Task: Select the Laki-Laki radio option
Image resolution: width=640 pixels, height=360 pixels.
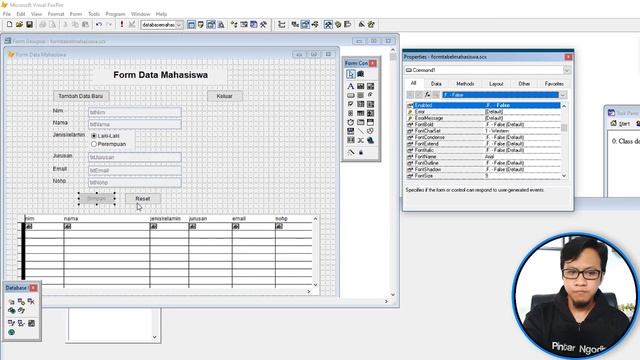Action: pyautogui.click(x=94, y=136)
